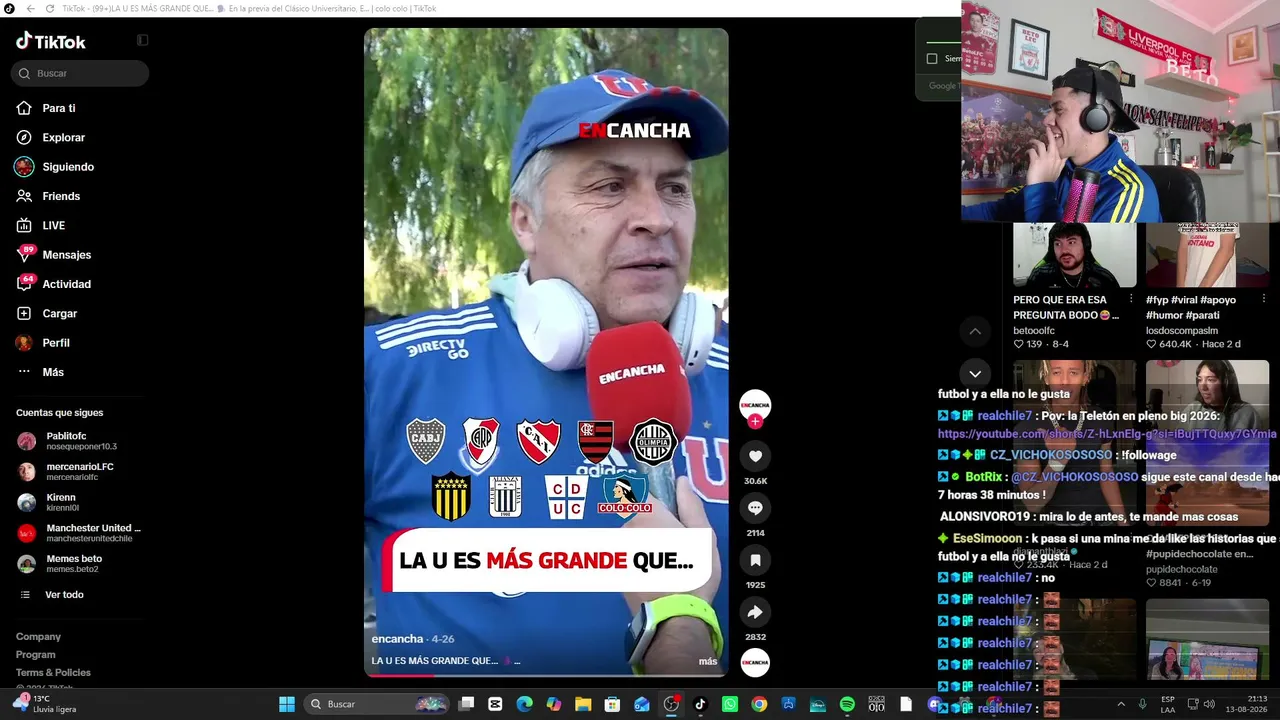Go to the next video arrow
The height and width of the screenshot is (720, 1280).
(975, 374)
